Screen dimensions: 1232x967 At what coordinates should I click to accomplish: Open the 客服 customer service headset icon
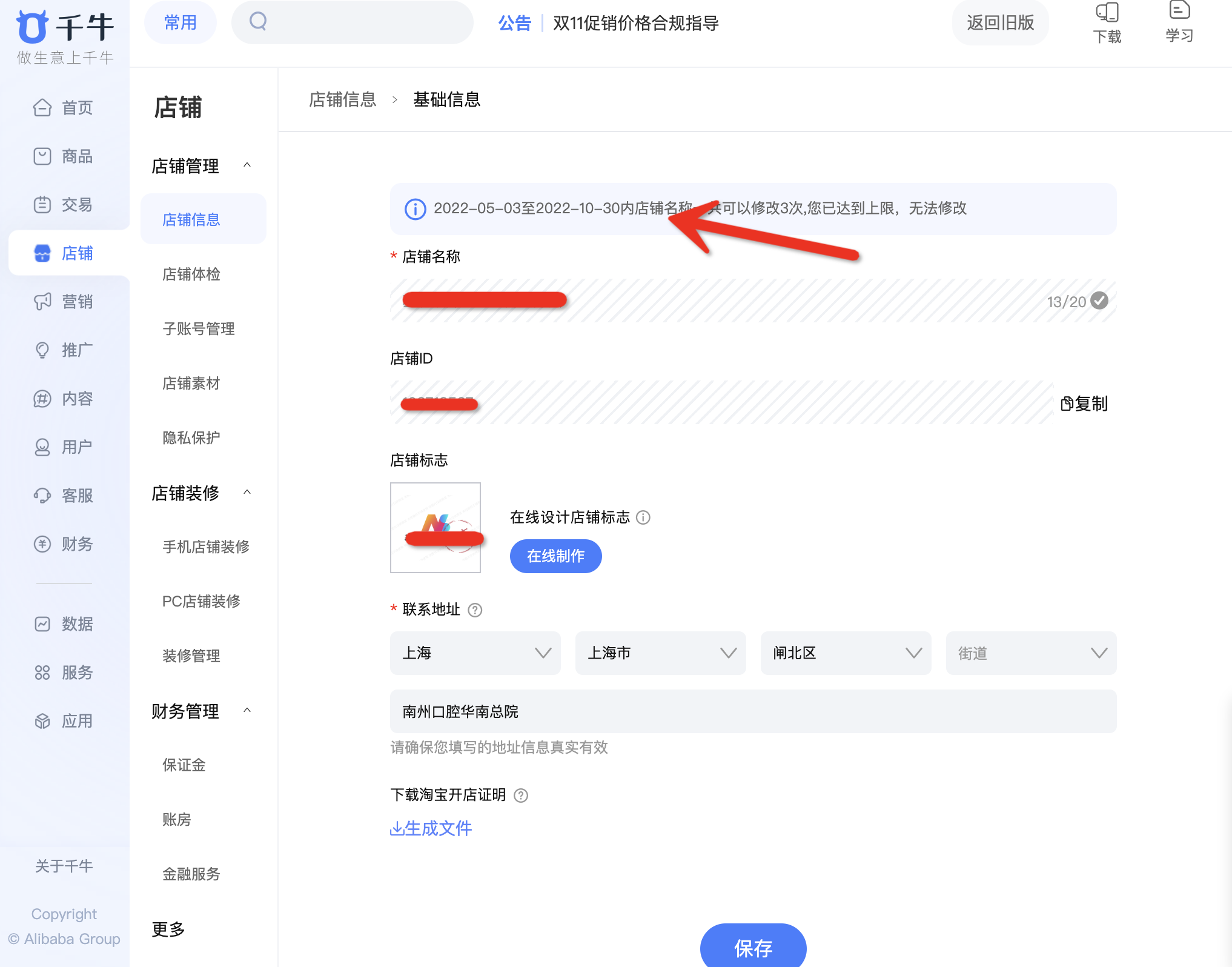point(42,496)
